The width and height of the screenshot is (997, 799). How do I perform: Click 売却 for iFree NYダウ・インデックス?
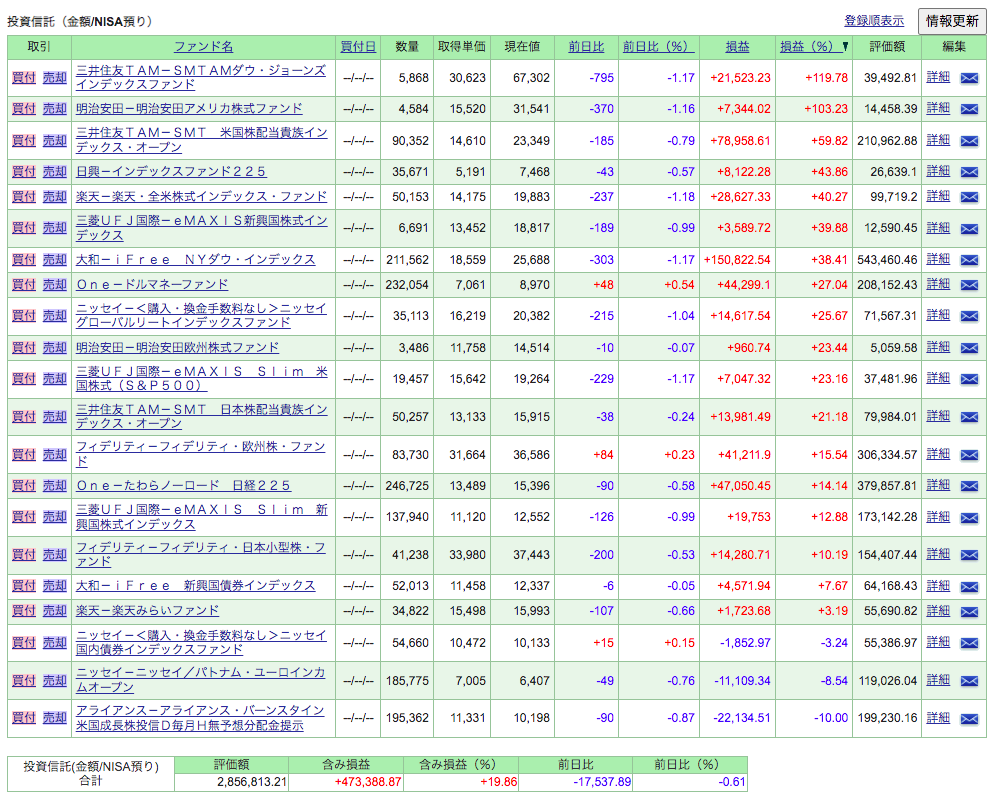pos(55,259)
